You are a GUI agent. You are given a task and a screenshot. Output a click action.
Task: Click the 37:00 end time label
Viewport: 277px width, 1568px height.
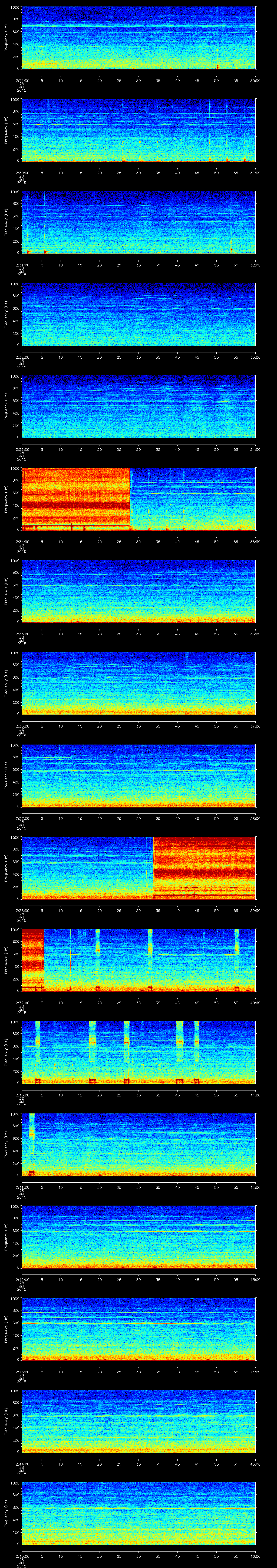point(255,726)
